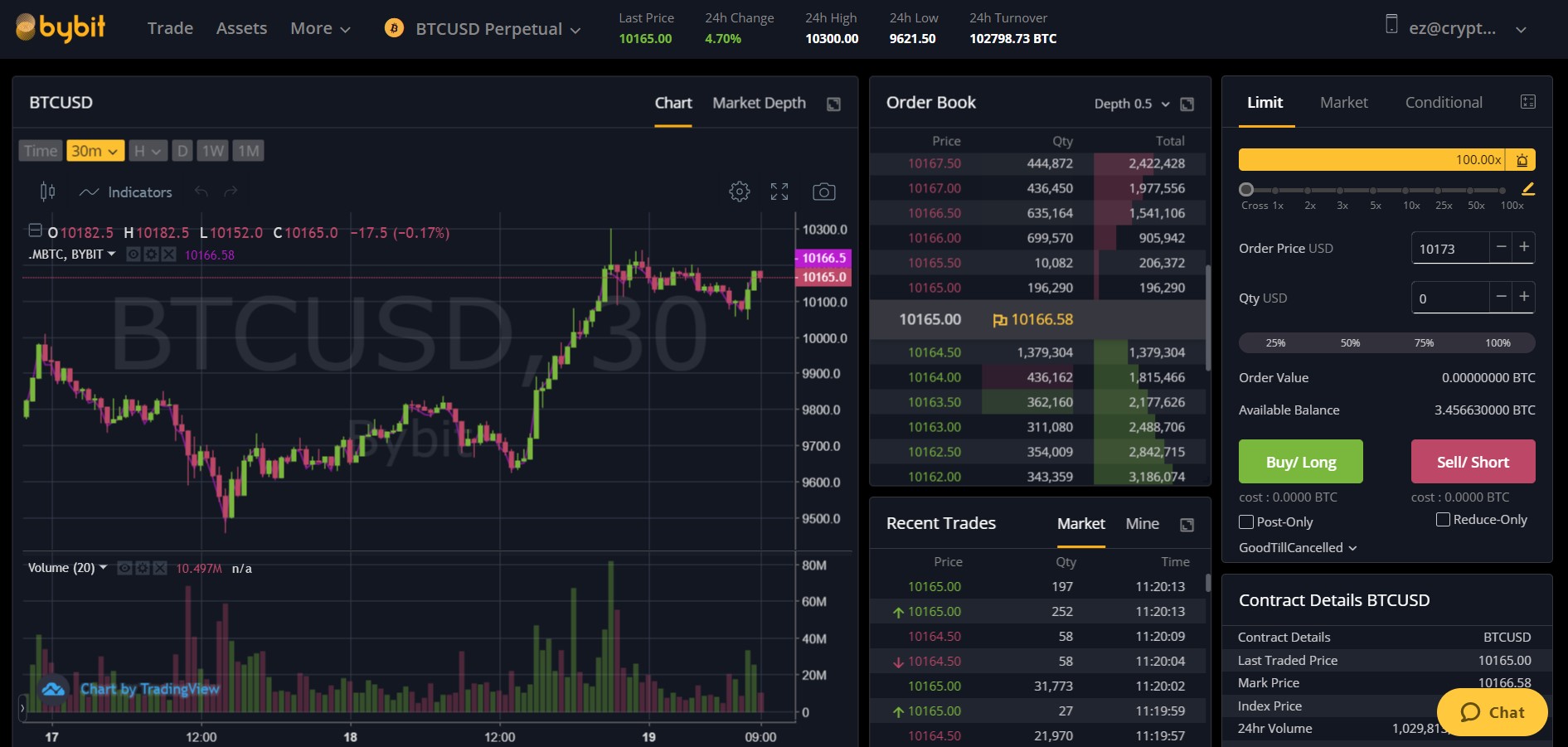The image size is (1568, 747).
Task: Increase order price with plus
Action: point(1524,247)
